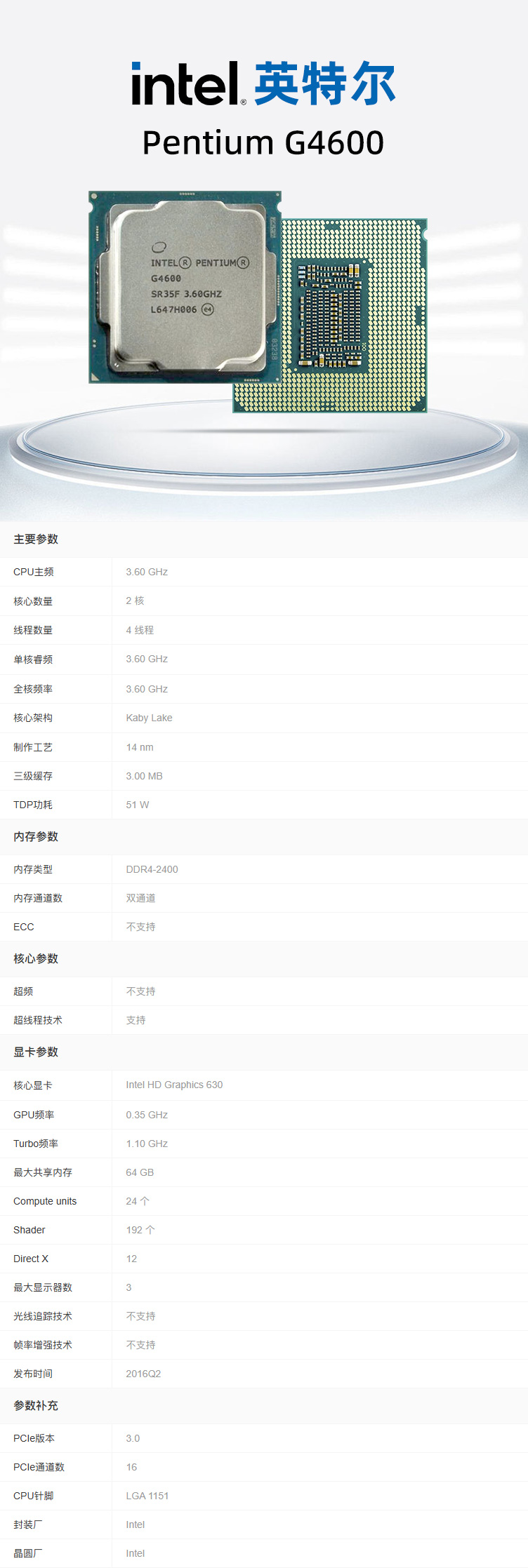Click the 三级缓存 value 3.00 MB
The height and width of the screenshot is (1568, 528).
point(144,776)
